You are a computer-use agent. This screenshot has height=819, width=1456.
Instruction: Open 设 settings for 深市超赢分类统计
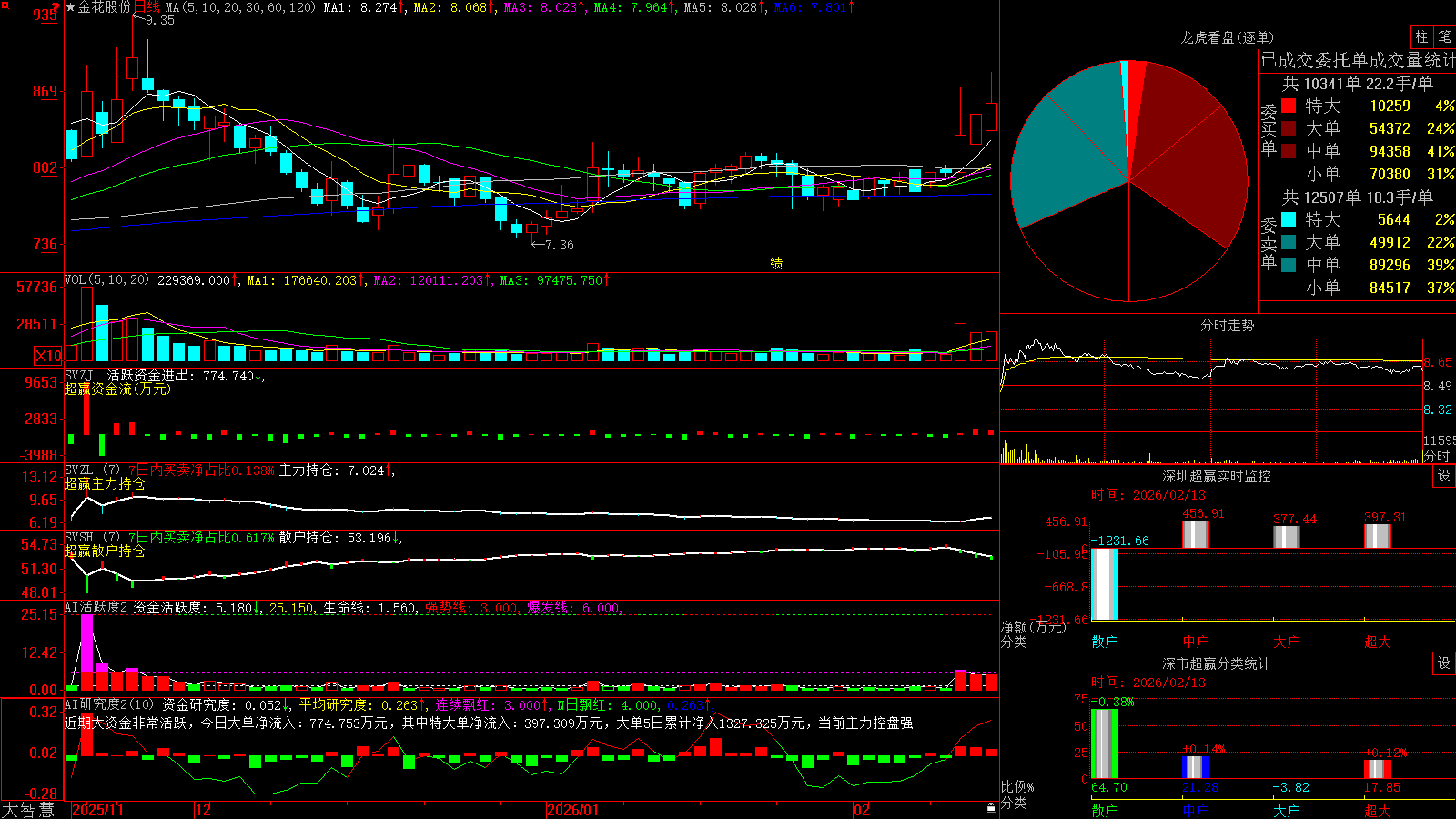(x=1444, y=663)
